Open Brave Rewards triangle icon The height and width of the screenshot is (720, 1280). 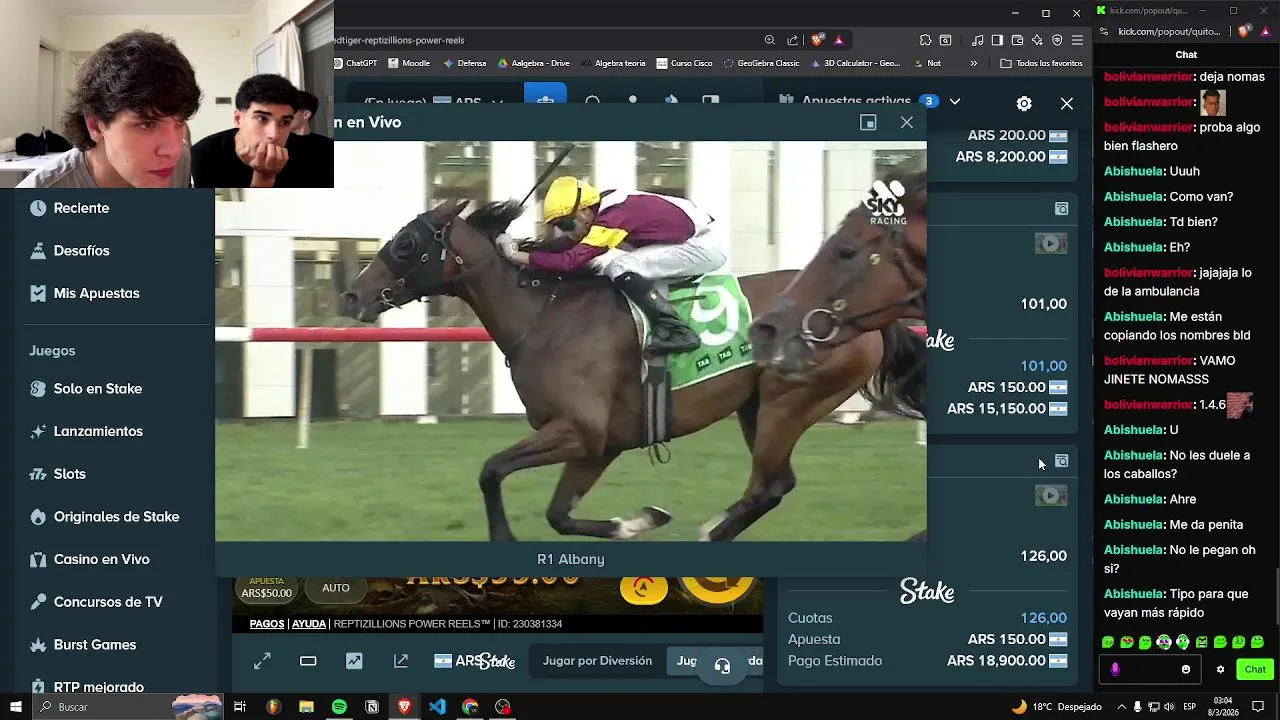[838, 40]
